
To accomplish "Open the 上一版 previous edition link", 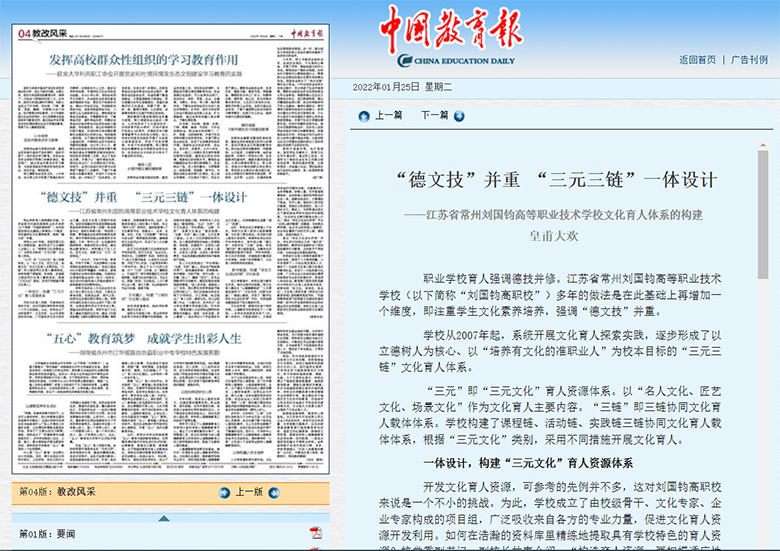I will (249, 492).
